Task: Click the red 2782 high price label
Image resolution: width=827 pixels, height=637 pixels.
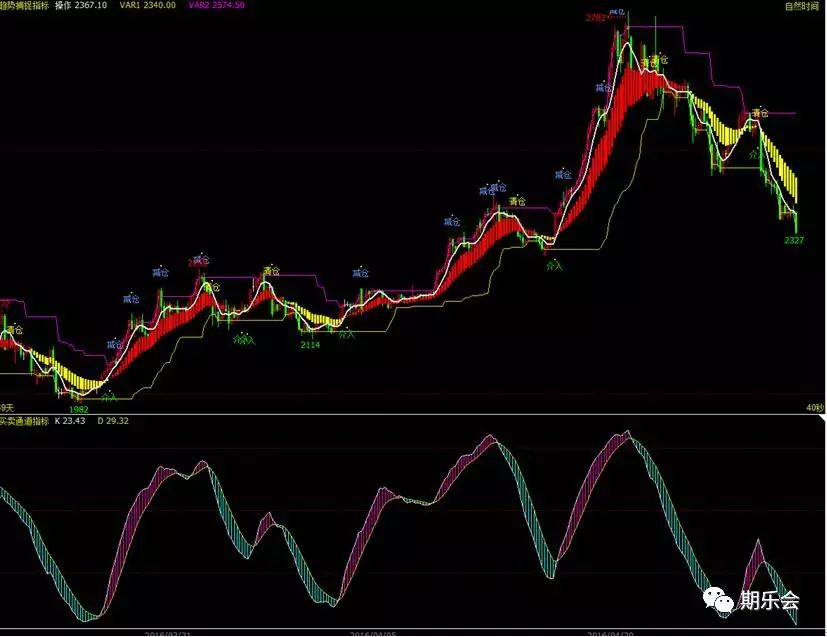Action: 595,17
